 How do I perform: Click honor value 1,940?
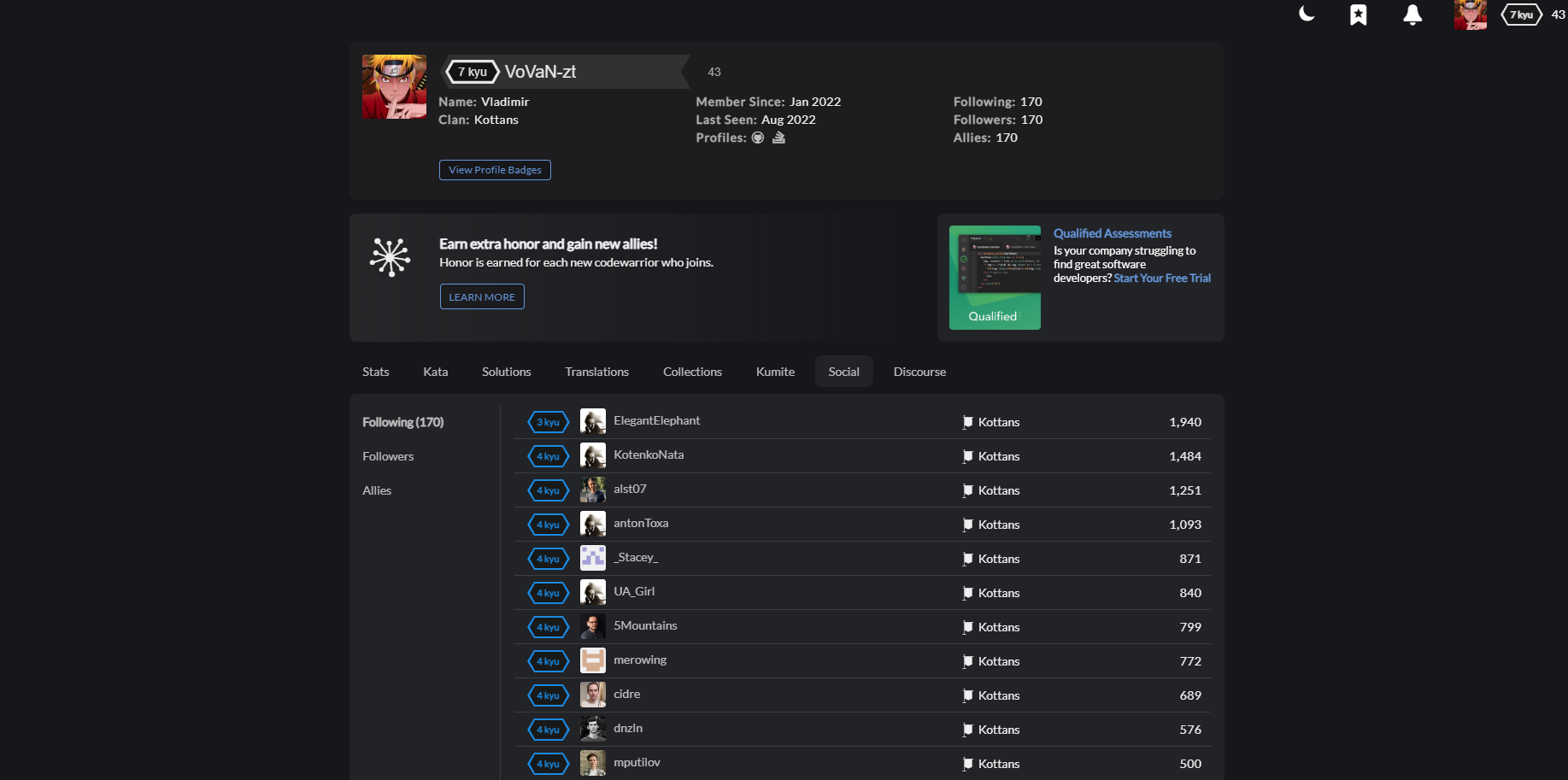1185,422
